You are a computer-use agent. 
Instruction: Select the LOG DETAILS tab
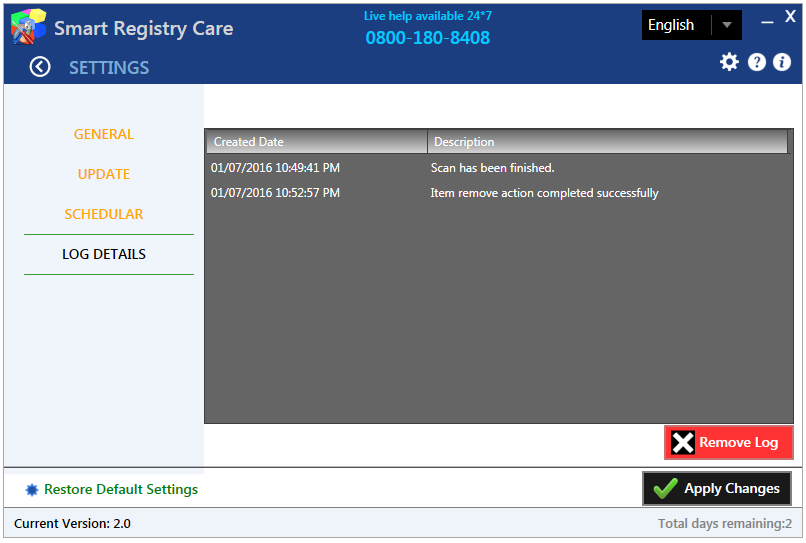click(x=104, y=254)
